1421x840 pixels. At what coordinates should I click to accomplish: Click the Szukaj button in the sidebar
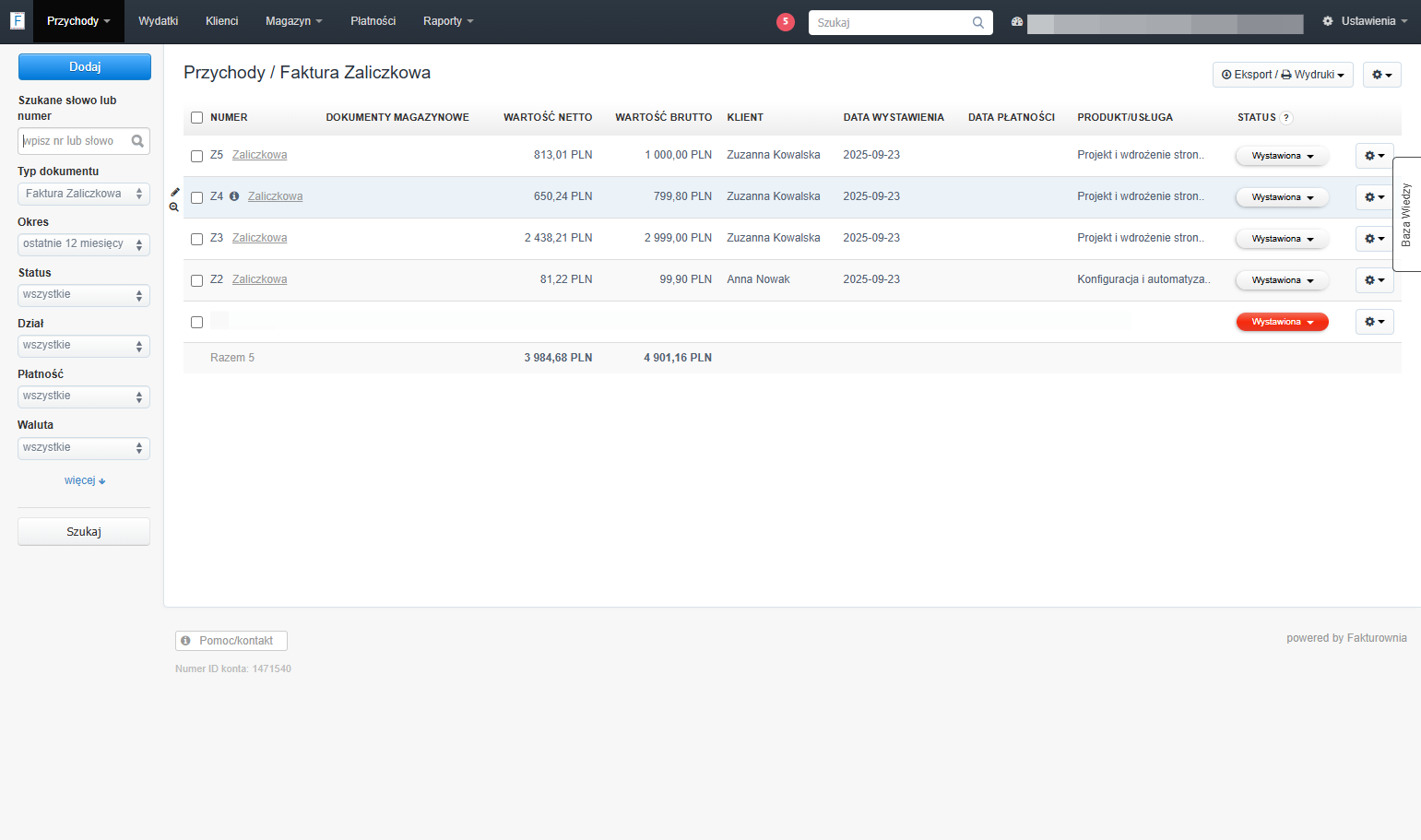point(84,532)
